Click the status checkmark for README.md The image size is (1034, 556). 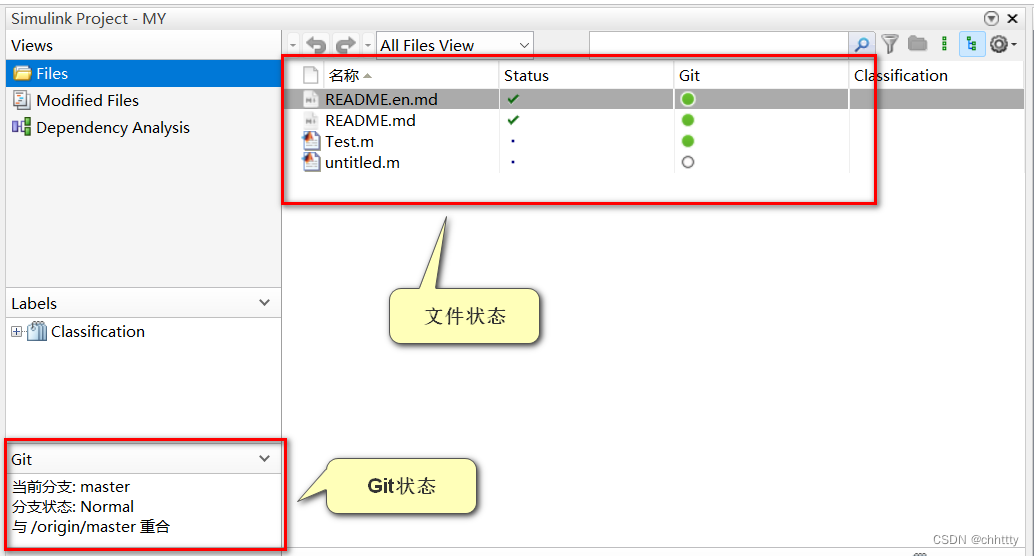pyautogui.click(x=513, y=120)
